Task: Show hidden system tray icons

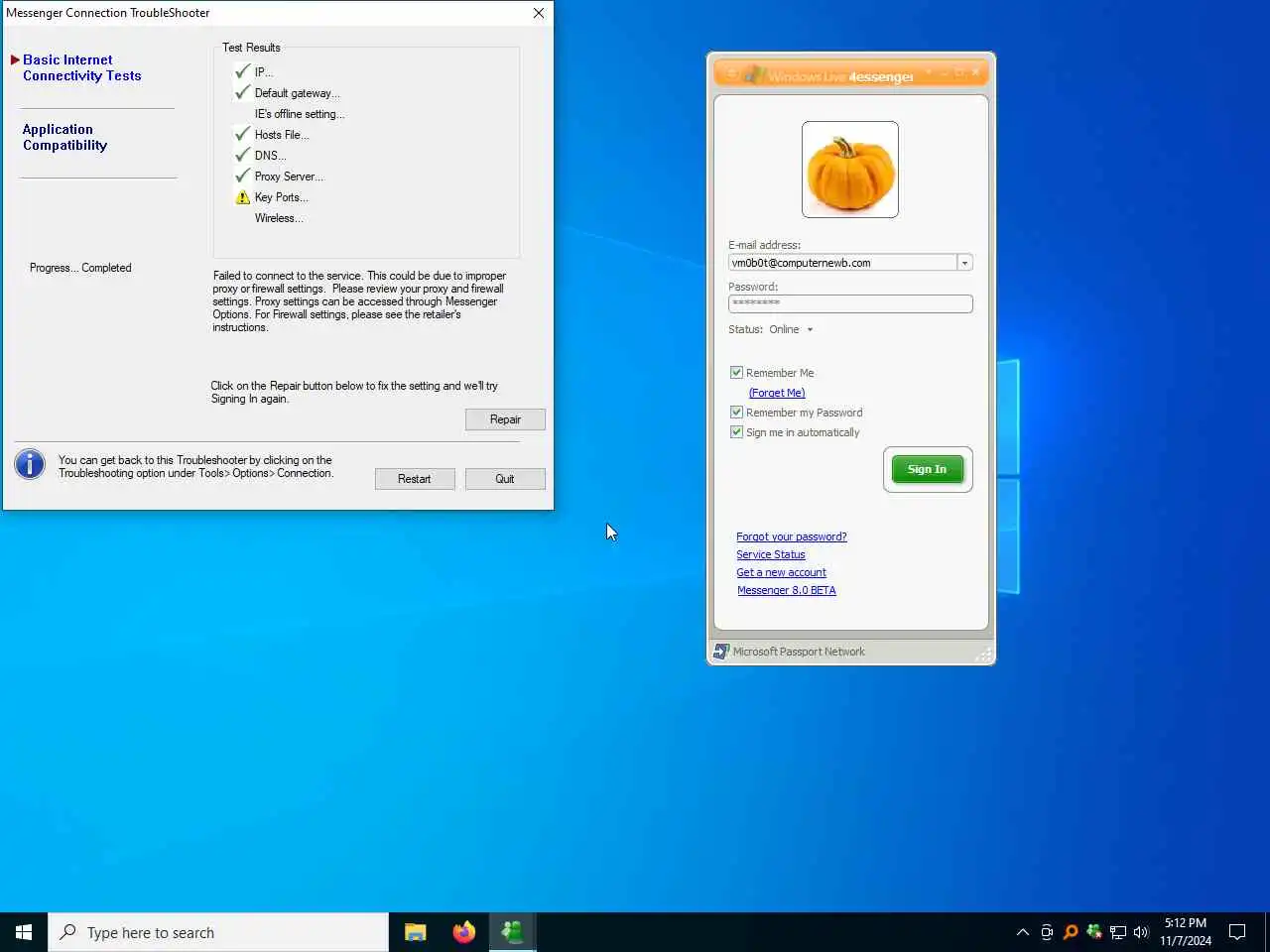Action: click(x=1023, y=932)
